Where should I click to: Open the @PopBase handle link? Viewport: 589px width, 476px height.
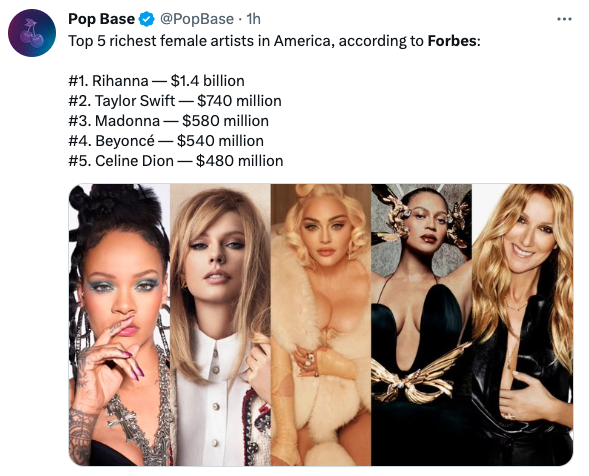coord(197,19)
